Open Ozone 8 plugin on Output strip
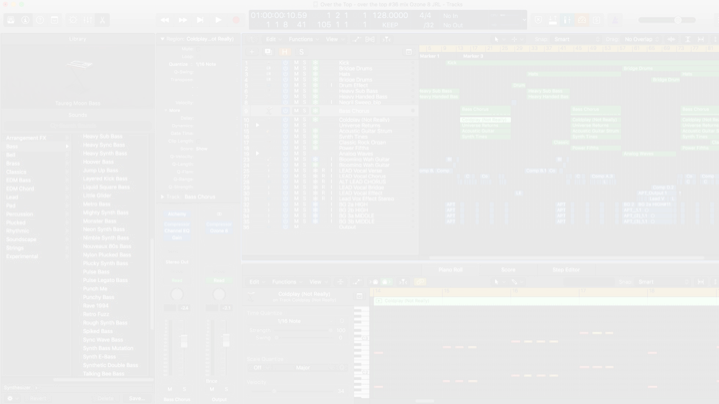 [x=219, y=231]
